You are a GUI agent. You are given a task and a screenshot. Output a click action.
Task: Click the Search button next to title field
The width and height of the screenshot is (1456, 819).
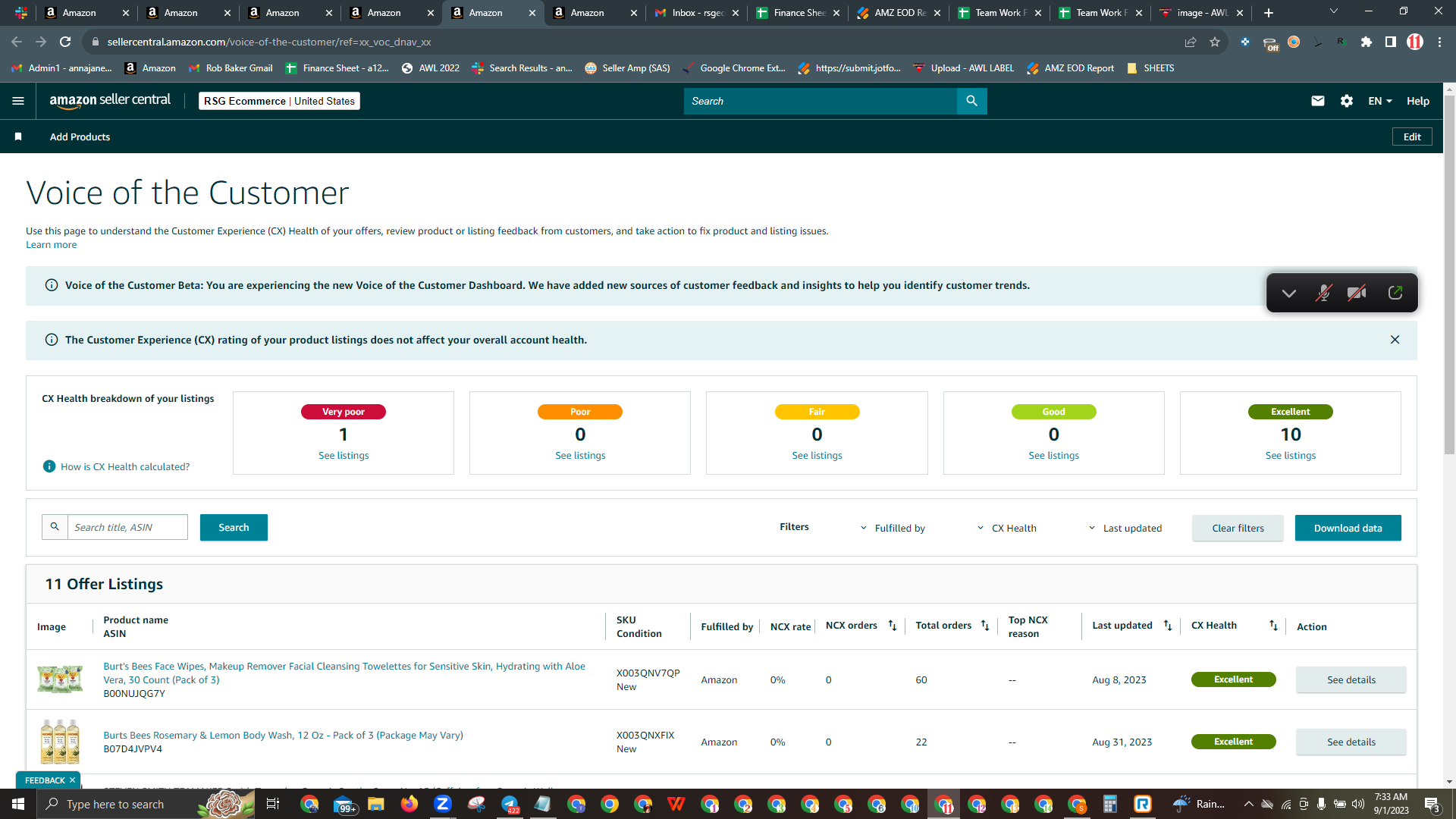click(234, 528)
